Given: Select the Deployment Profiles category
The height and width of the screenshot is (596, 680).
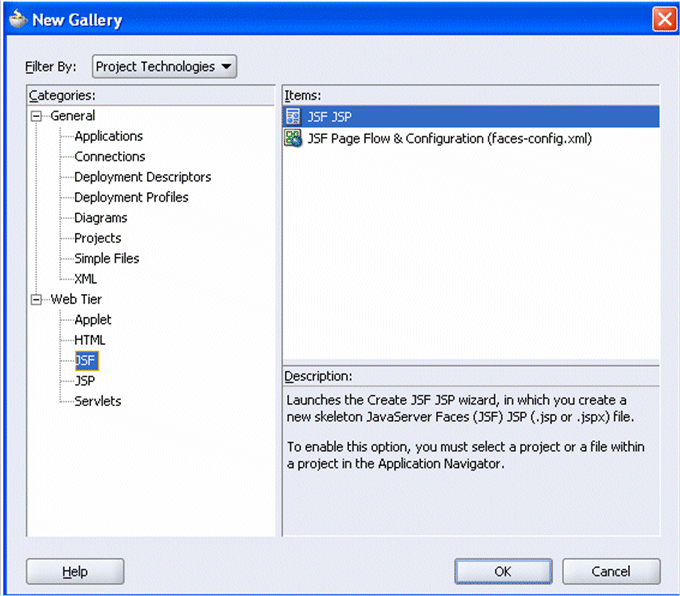Looking at the screenshot, I should (x=131, y=197).
